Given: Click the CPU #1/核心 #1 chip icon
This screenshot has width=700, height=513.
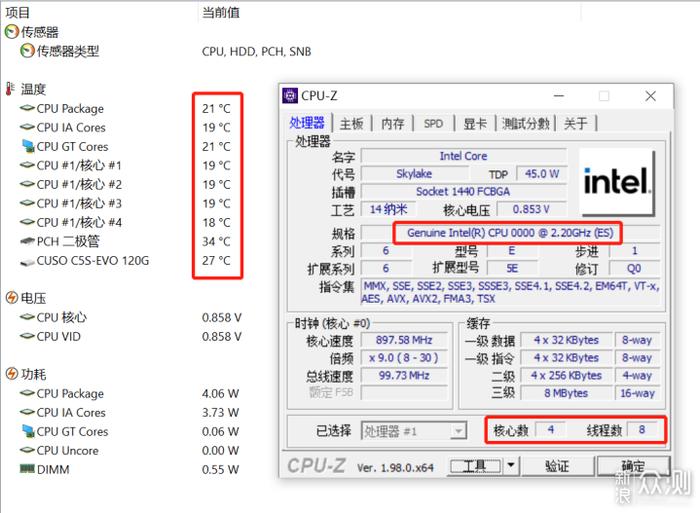Looking at the screenshot, I should (27, 165).
